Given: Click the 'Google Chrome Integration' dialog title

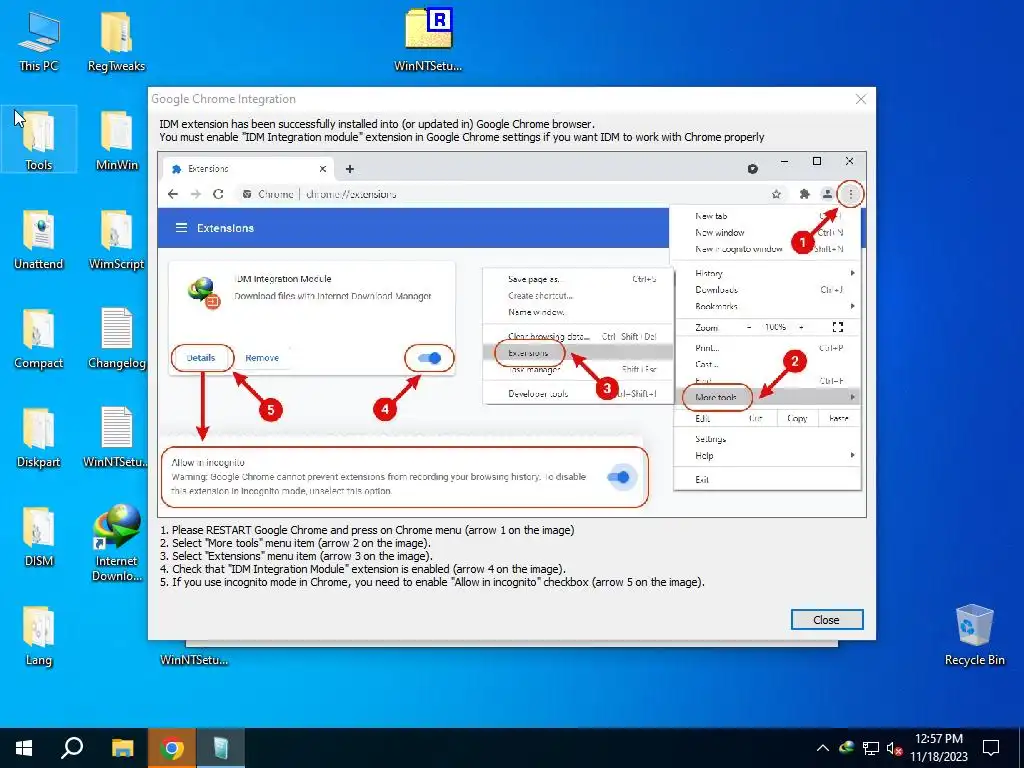Looking at the screenshot, I should tap(223, 99).
